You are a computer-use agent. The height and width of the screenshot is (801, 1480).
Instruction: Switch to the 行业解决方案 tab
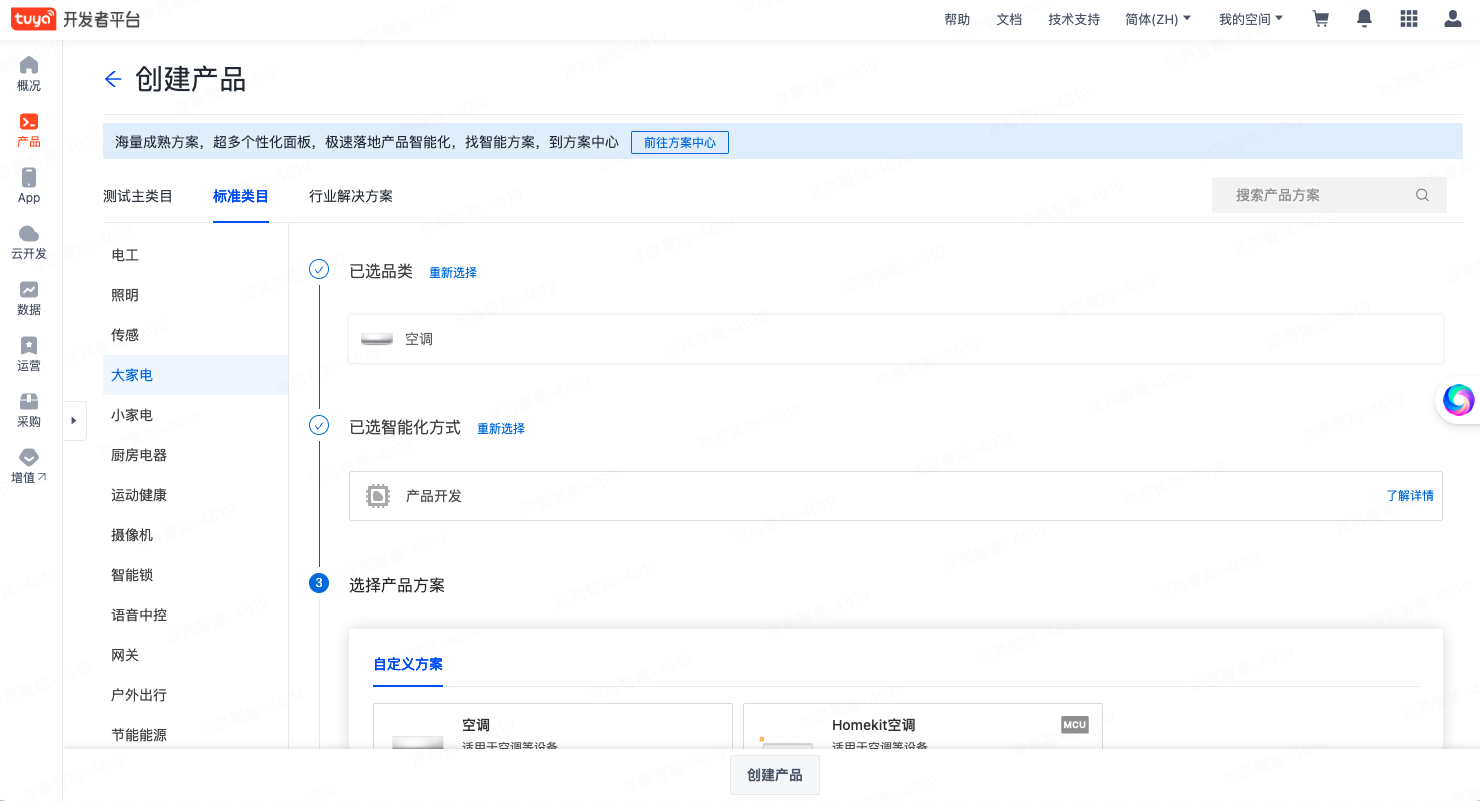[351, 196]
